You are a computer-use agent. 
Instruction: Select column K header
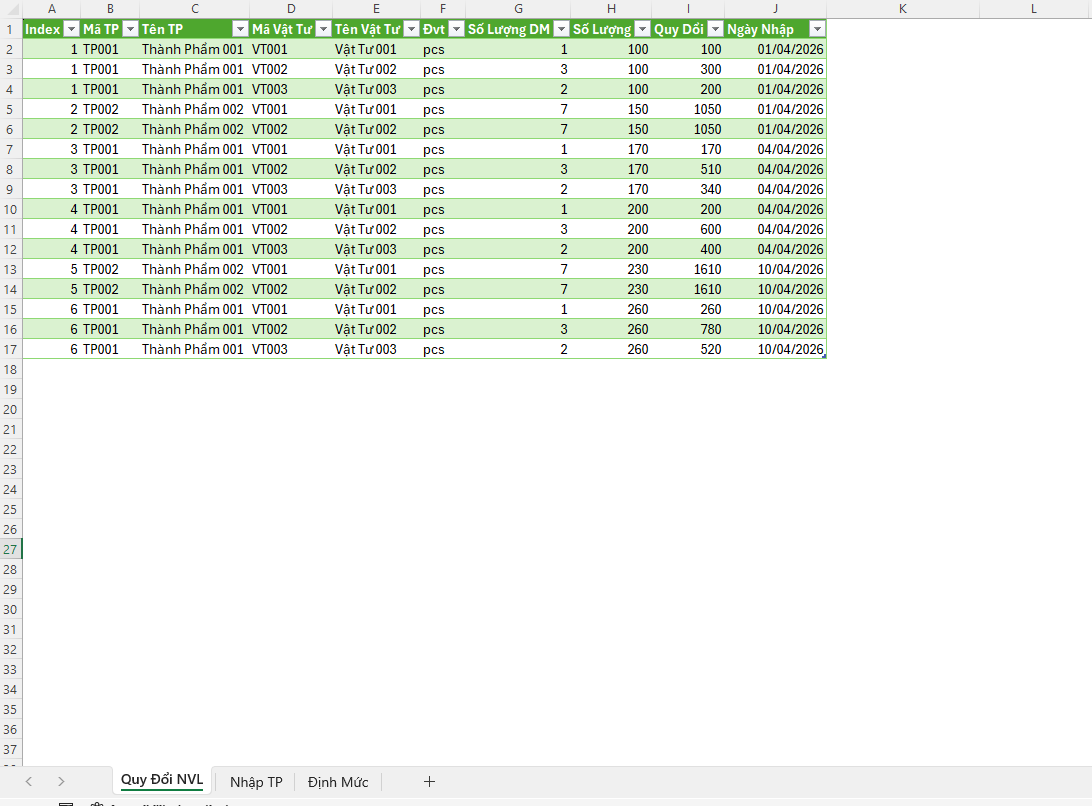tap(902, 9)
